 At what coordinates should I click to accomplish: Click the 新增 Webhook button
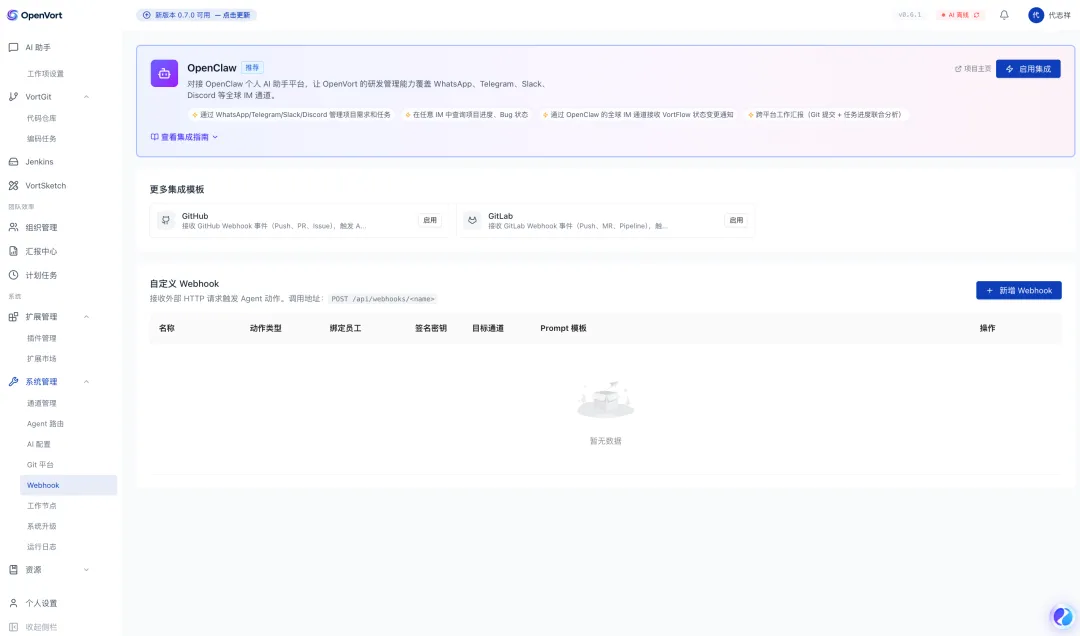(x=1019, y=291)
